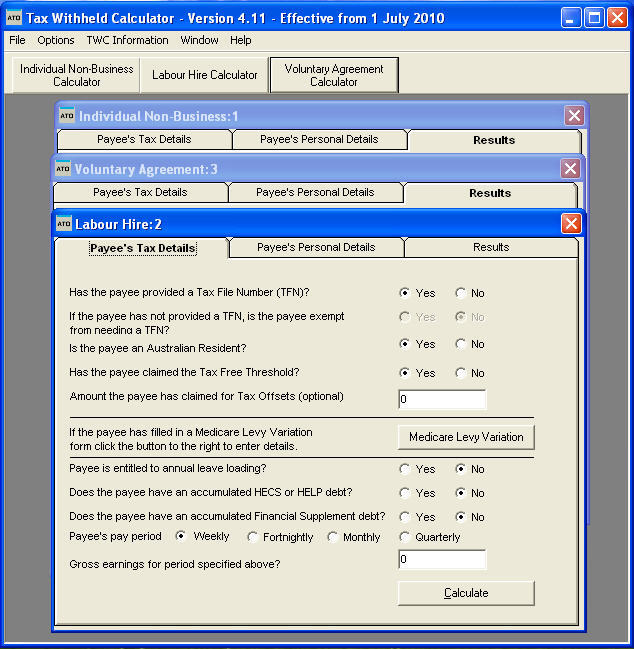Open the Window menu
The image size is (634, 649).
click(199, 40)
